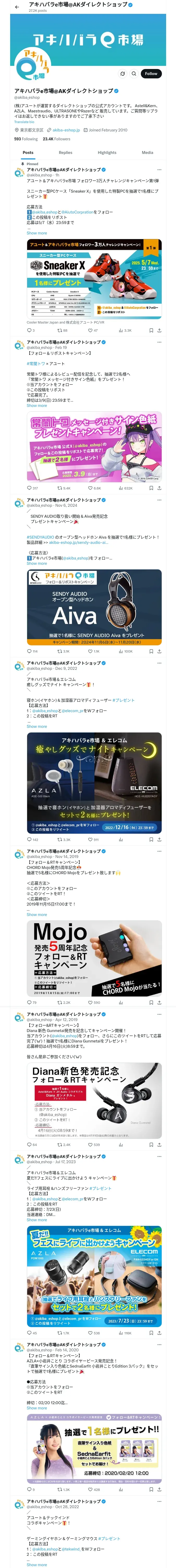This screenshot has height=1568, width=176.
Task: Open the Replies tab
Action: point(65,153)
